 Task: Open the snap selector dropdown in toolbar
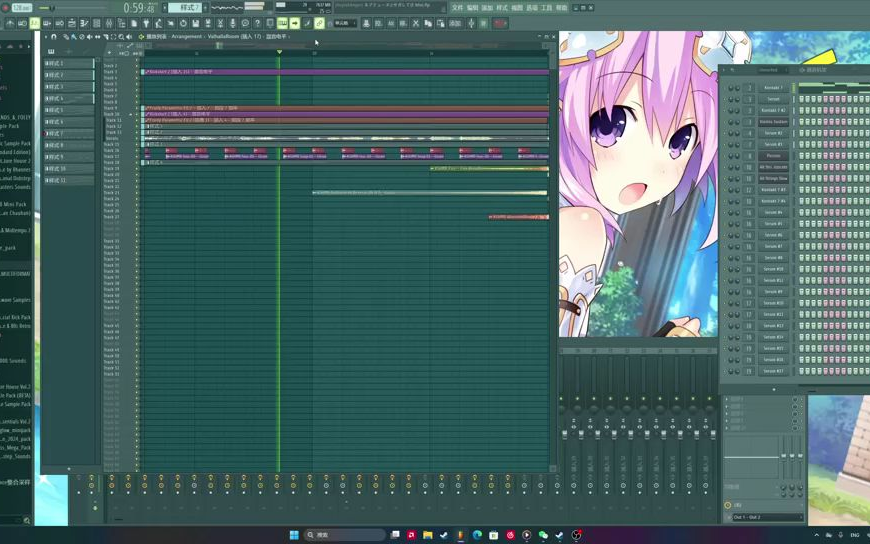click(x=345, y=23)
